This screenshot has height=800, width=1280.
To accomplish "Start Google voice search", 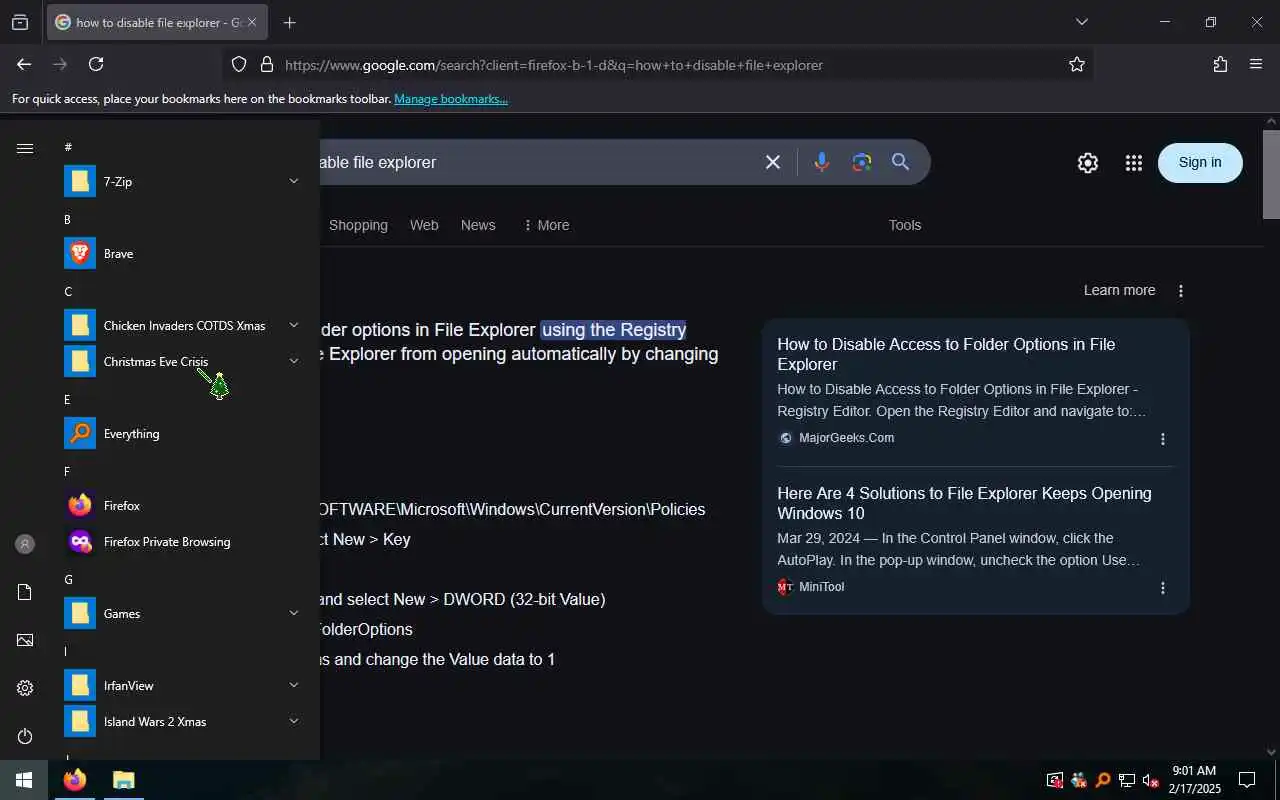I will (x=822, y=162).
